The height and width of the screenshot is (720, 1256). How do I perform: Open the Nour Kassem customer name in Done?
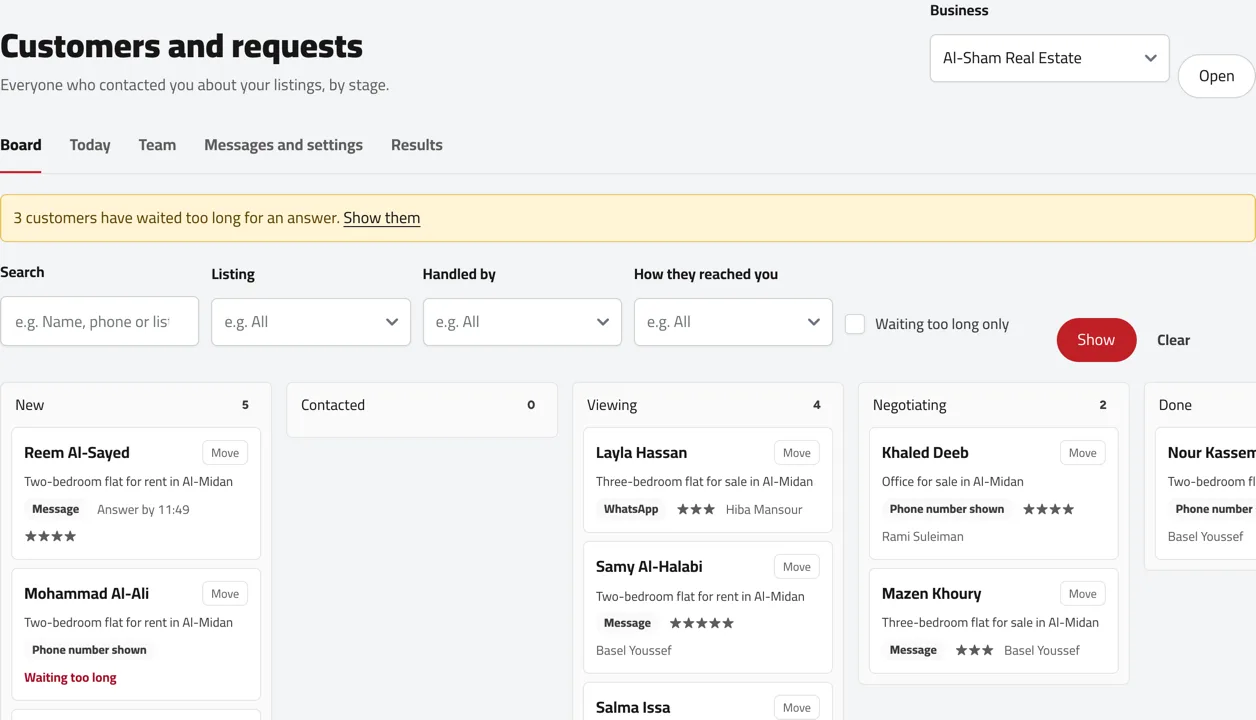point(1211,453)
